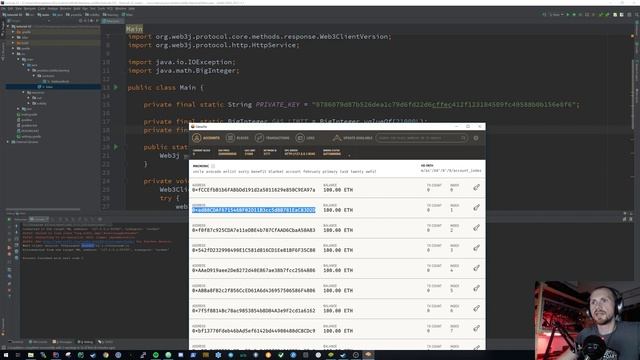Copy mnemonic via icon beside MNEMONIC label
The width and height of the screenshot is (640, 360).
pos(213,166)
